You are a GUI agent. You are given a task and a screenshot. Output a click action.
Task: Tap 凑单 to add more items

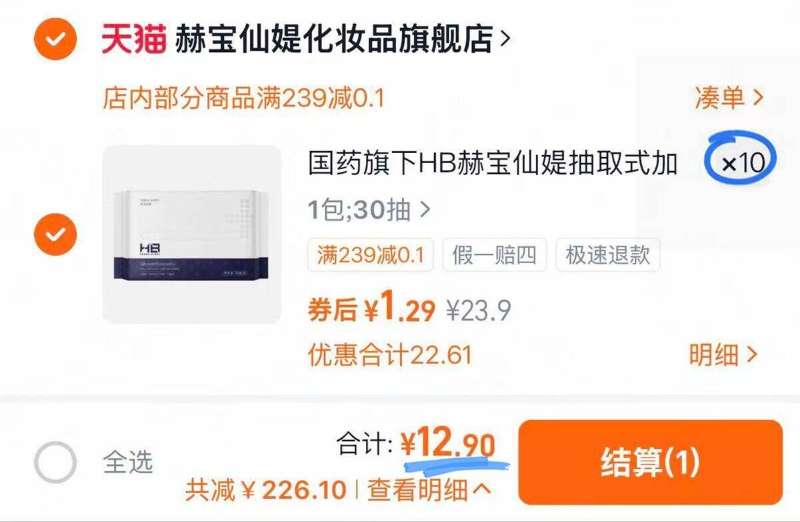pos(729,97)
